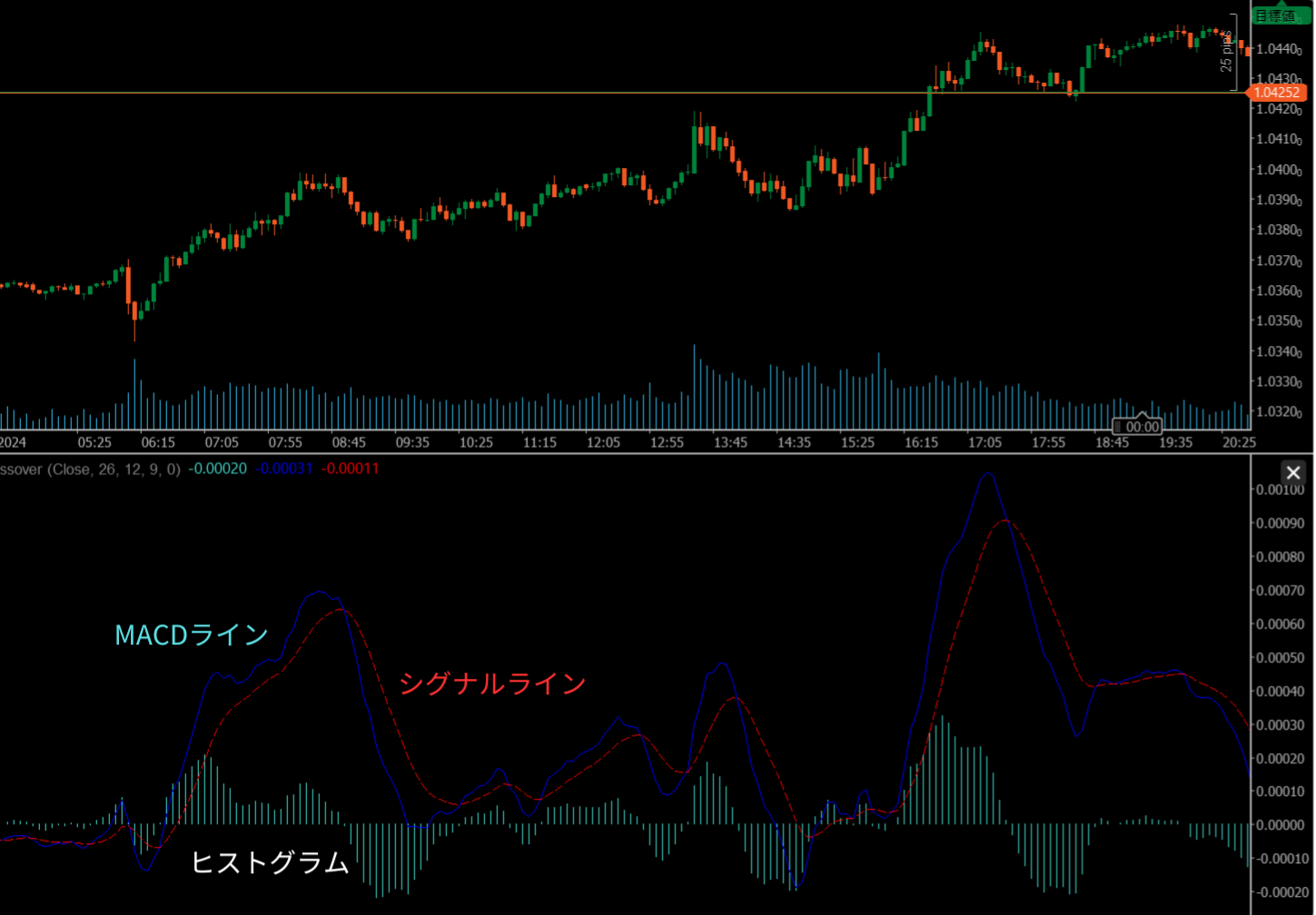Click the 20:25 time axis label
Viewport: 1316px width, 915px height.
(x=1239, y=443)
